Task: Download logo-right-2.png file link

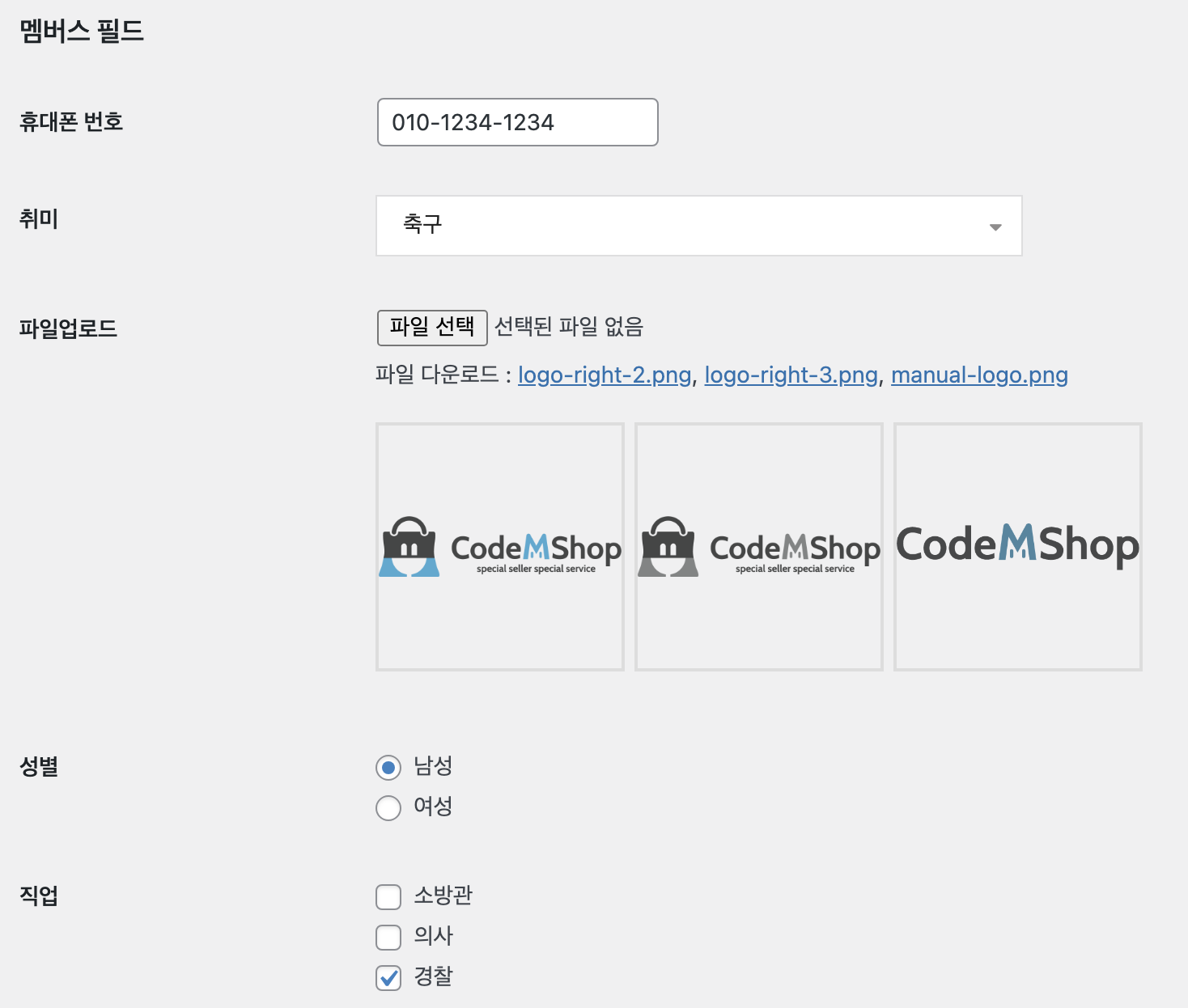Action: tap(605, 375)
